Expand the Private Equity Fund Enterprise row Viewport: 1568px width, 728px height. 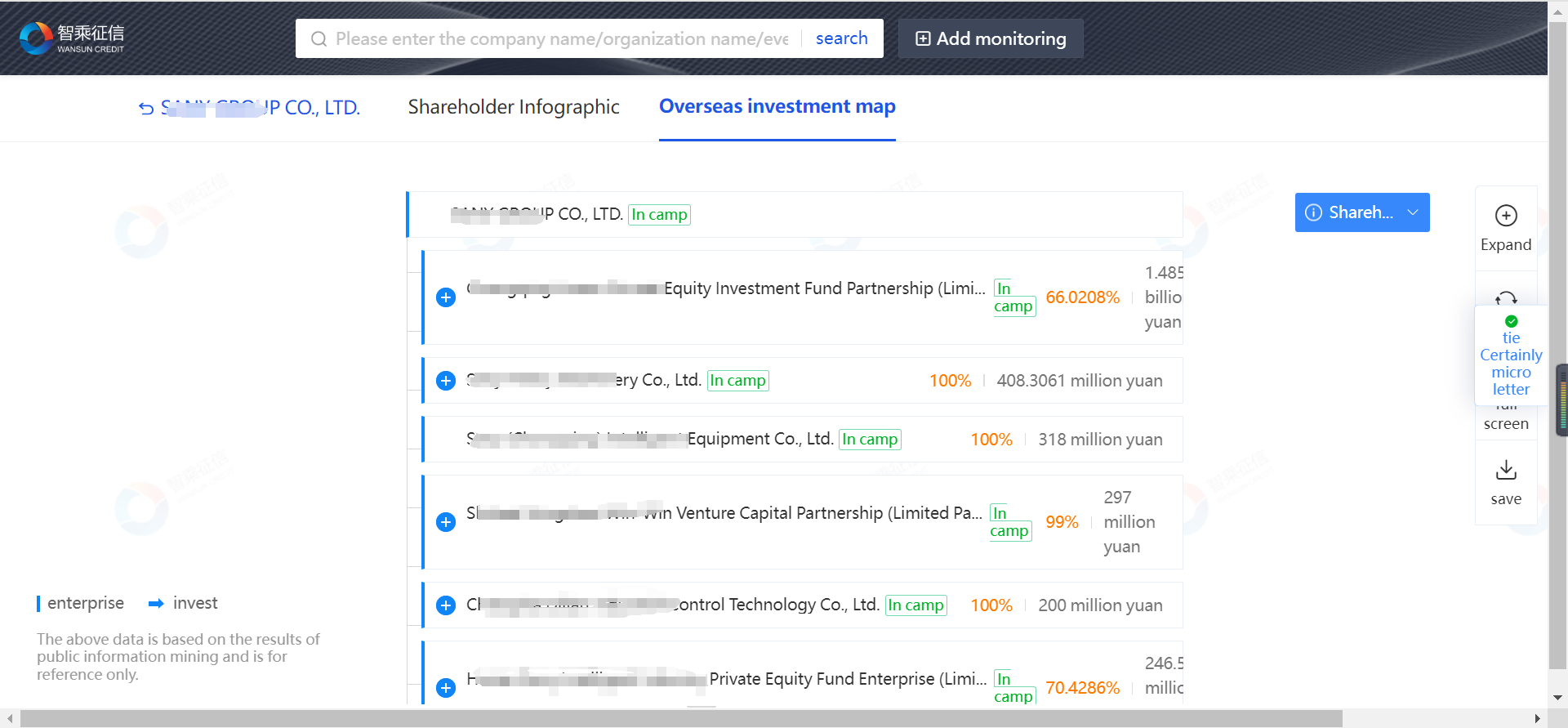click(x=446, y=688)
